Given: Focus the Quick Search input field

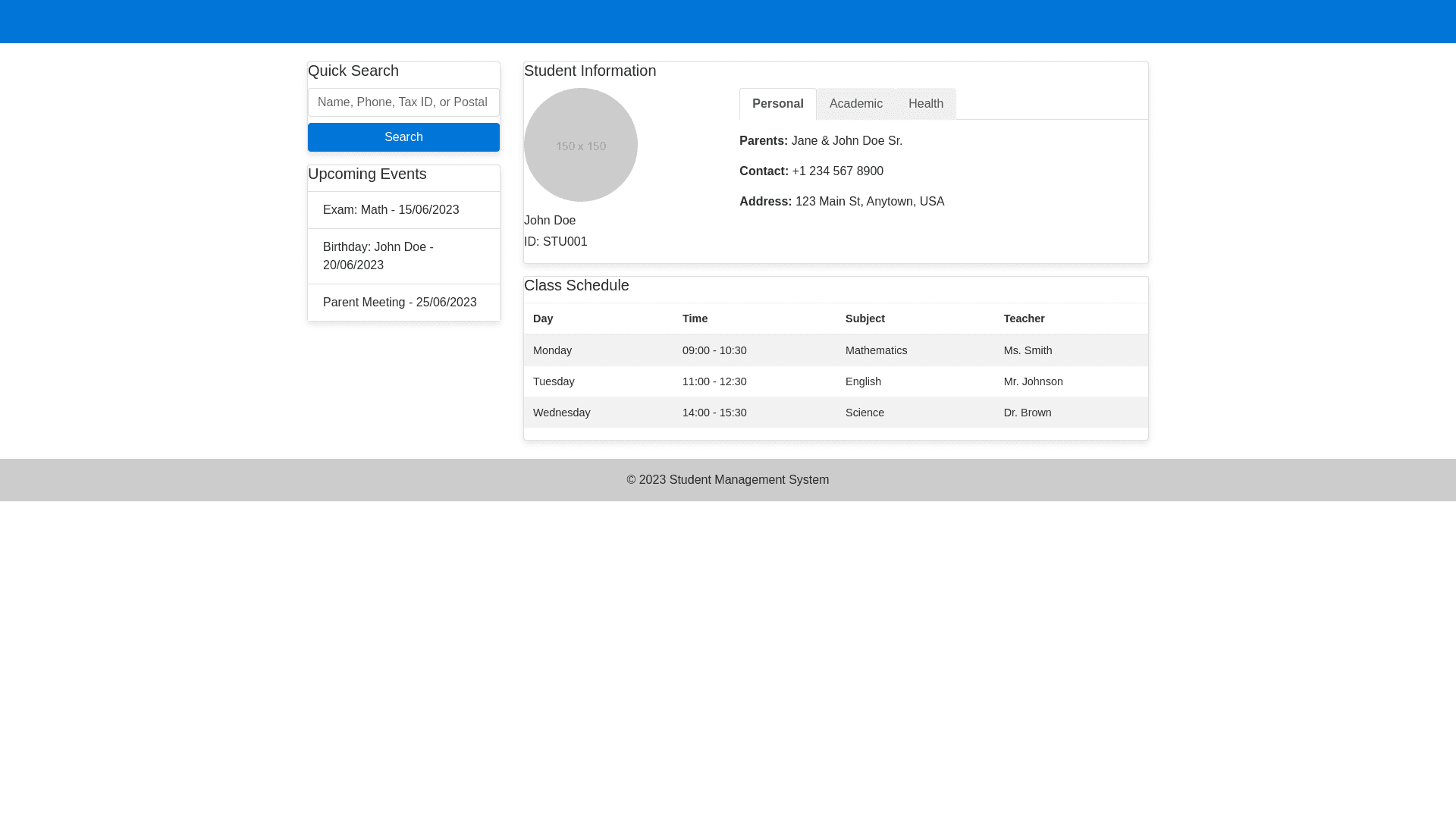Looking at the screenshot, I should coord(403,102).
